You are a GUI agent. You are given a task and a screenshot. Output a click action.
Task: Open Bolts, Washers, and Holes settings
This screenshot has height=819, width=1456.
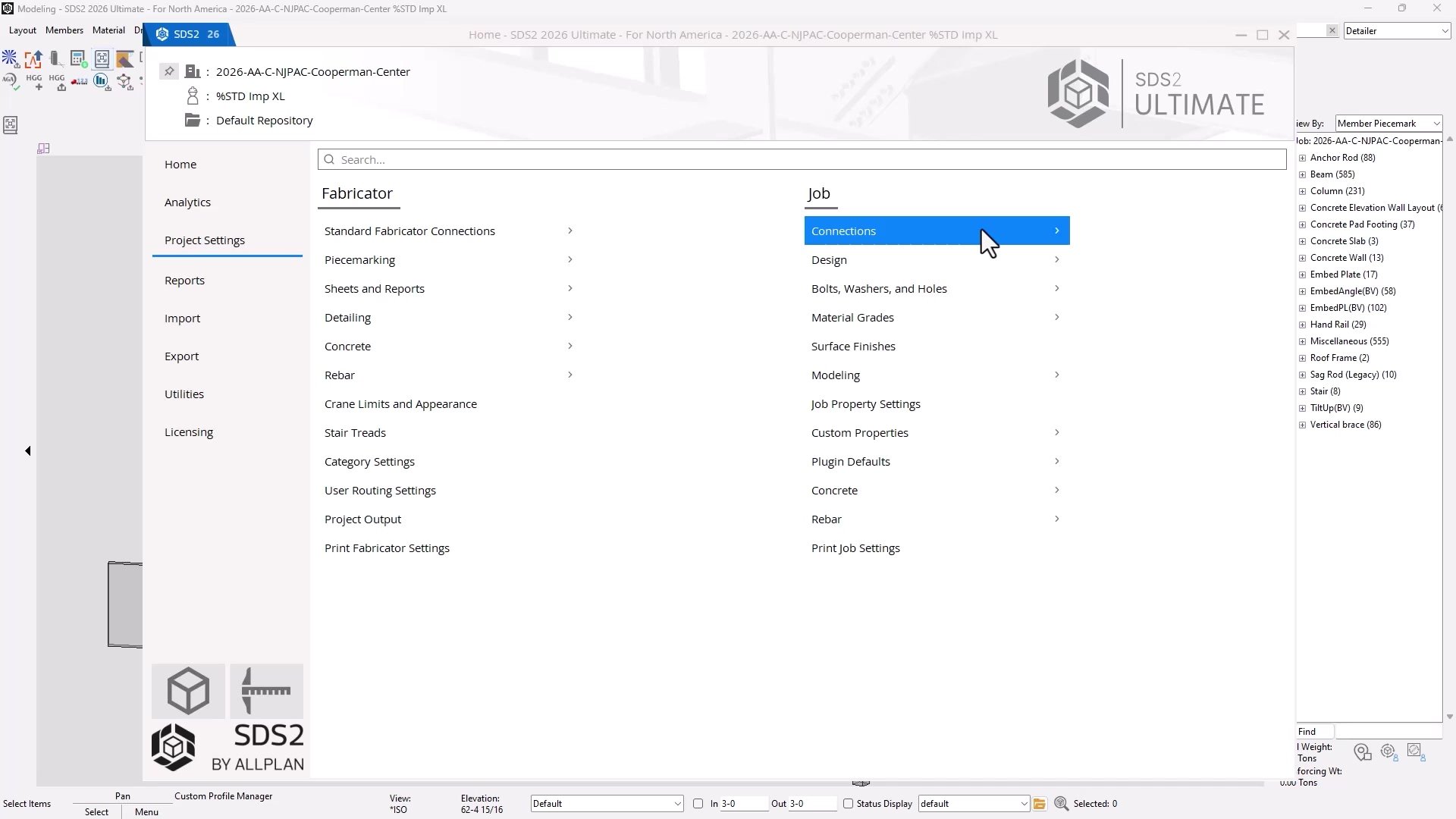[x=937, y=288]
